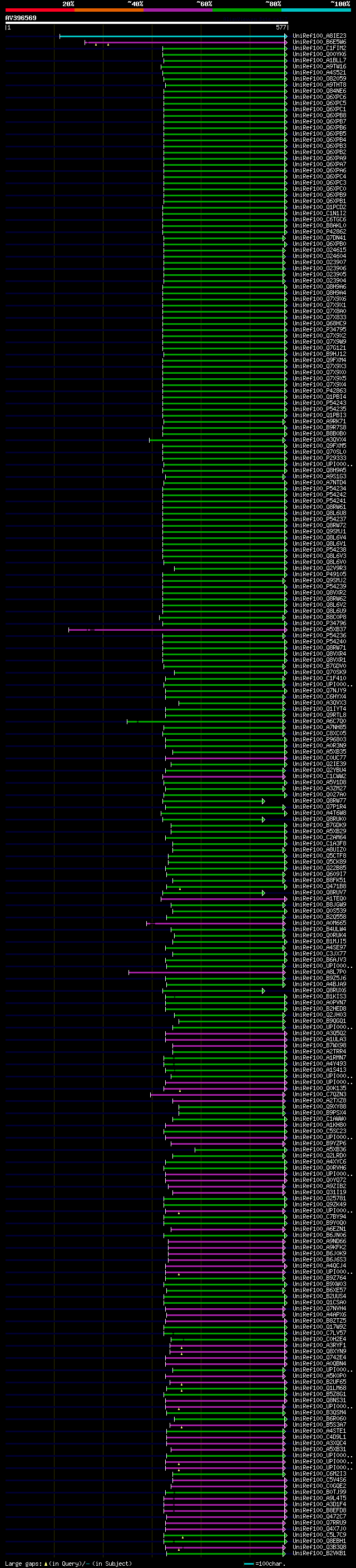Viewport: 356px width, 1568px height.
Task: Click label UniRef100_P96803
Action: [x=319, y=740]
